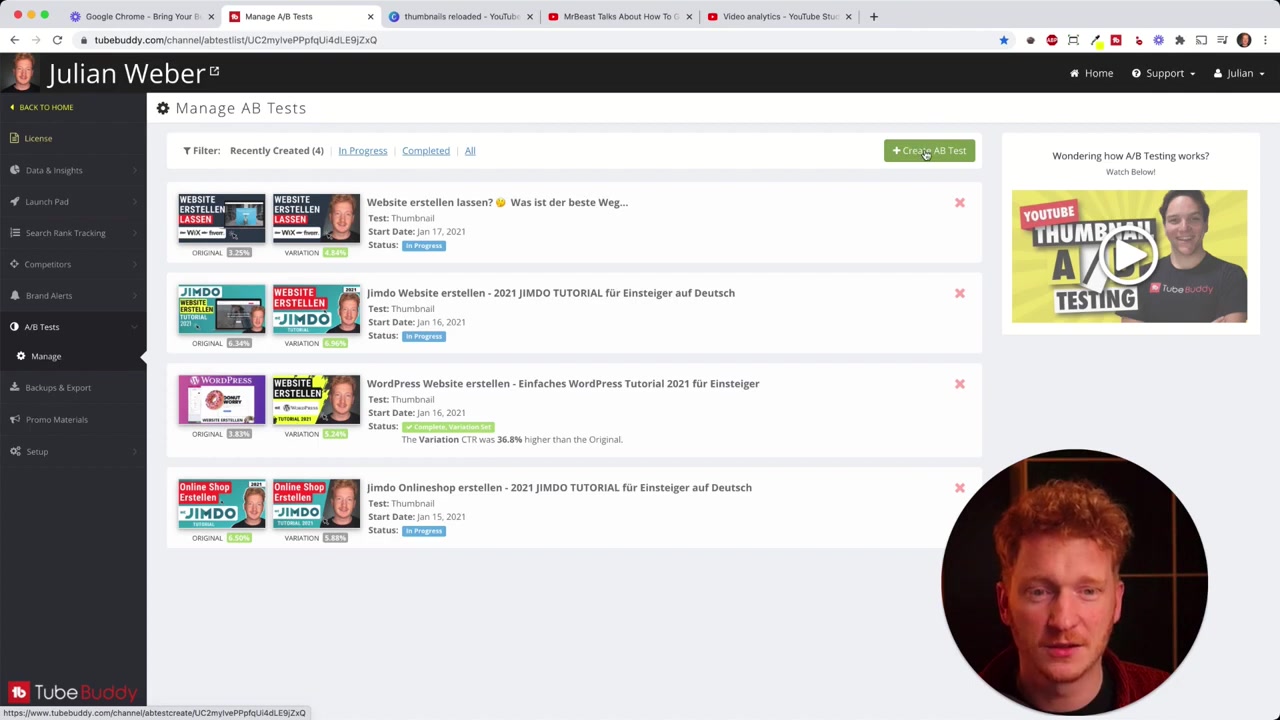Close the Manage A/B Tests tab
This screenshot has width=1280, height=720.
(x=370, y=16)
